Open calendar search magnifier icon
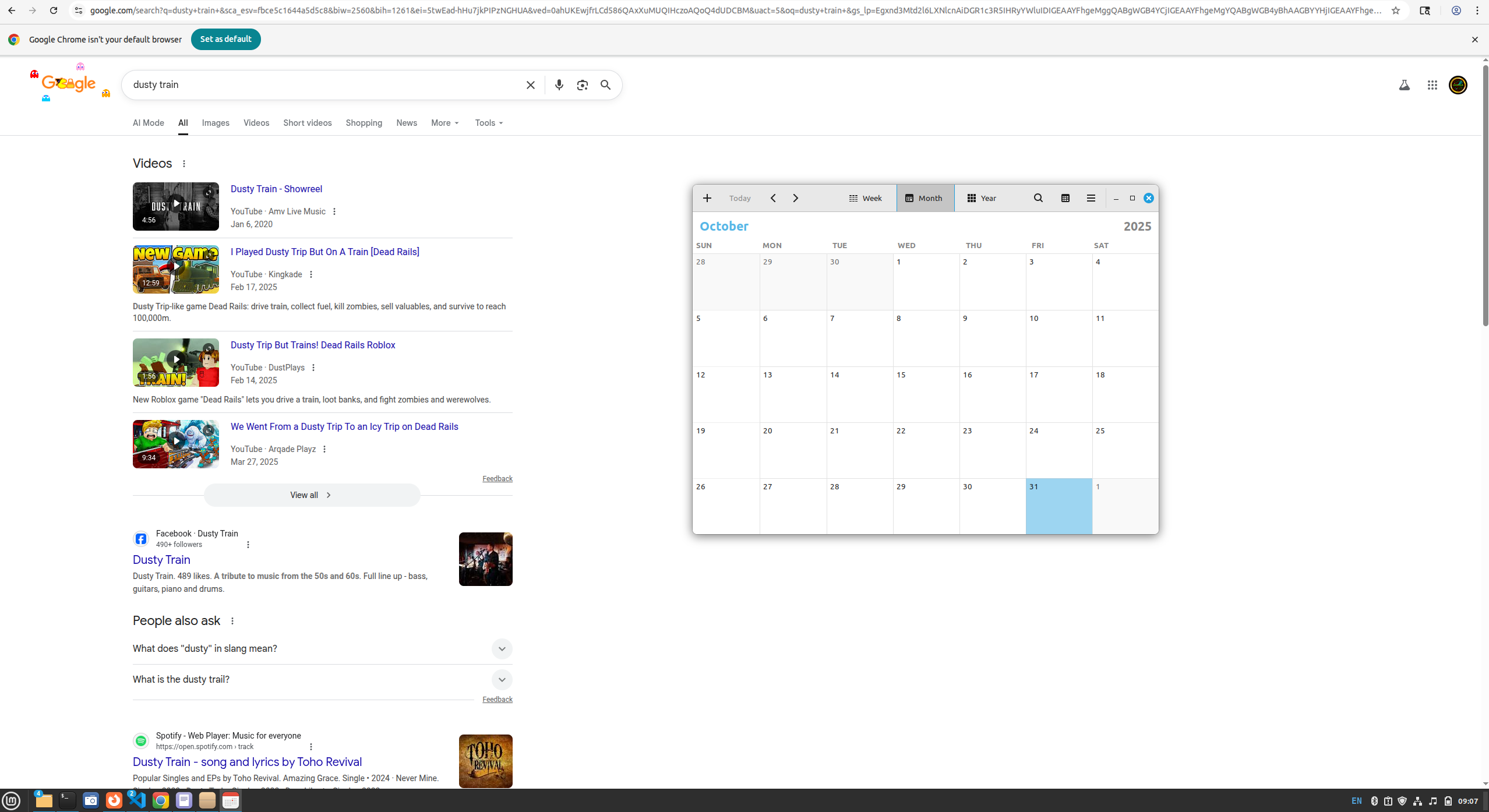This screenshot has width=1489, height=812. click(1038, 198)
